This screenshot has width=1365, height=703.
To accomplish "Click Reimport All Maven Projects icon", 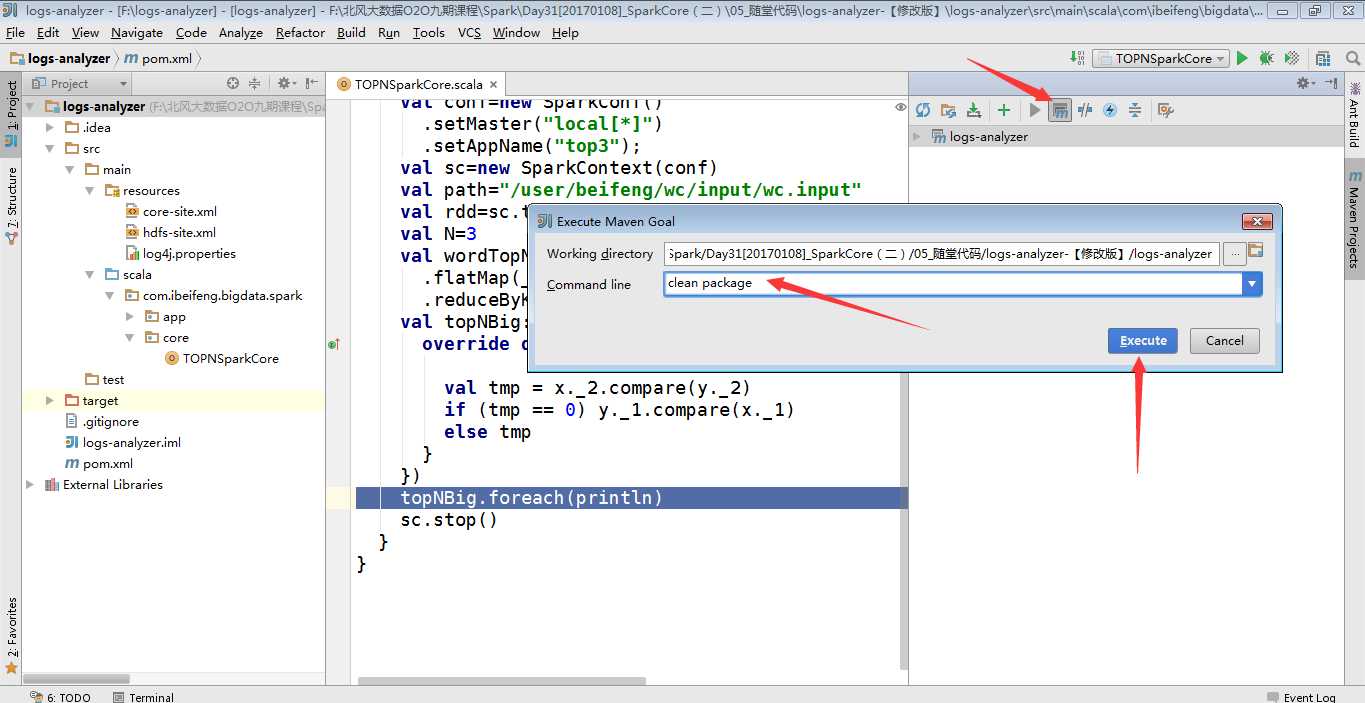I will [923, 110].
